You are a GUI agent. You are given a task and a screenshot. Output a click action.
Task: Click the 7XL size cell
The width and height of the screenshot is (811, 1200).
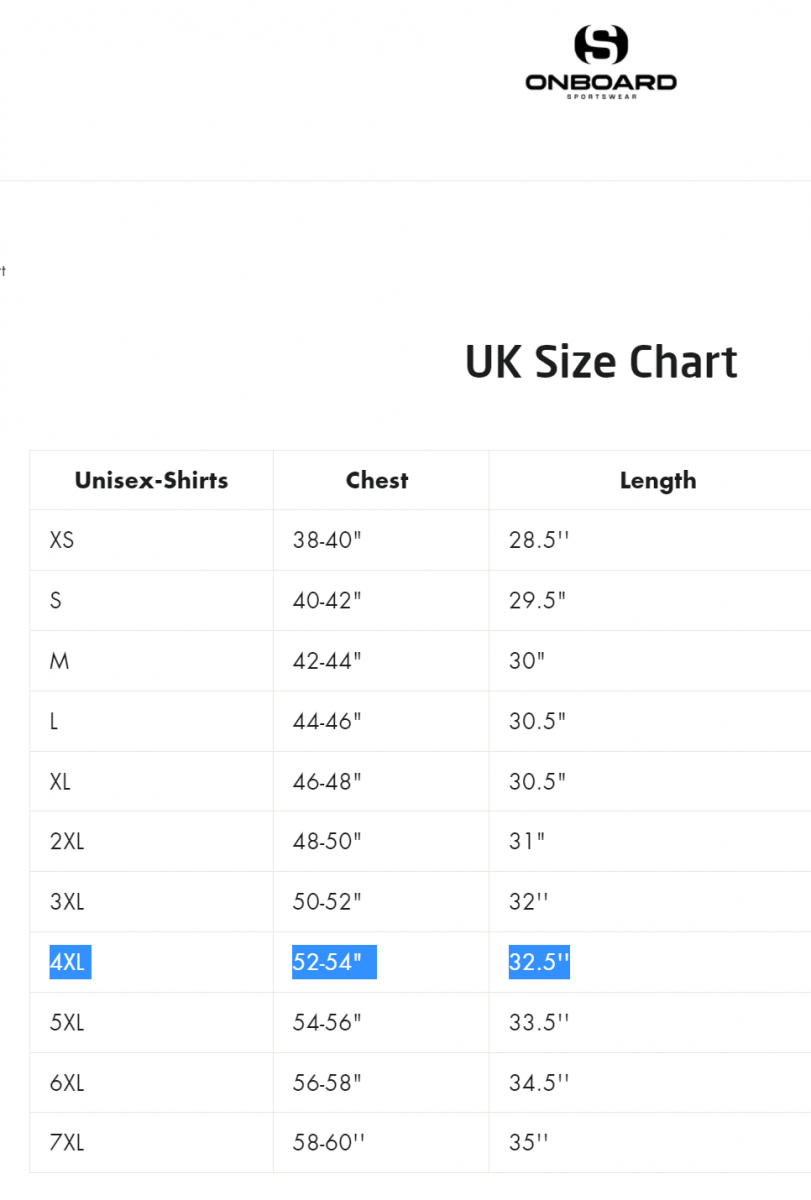(67, 1142)
